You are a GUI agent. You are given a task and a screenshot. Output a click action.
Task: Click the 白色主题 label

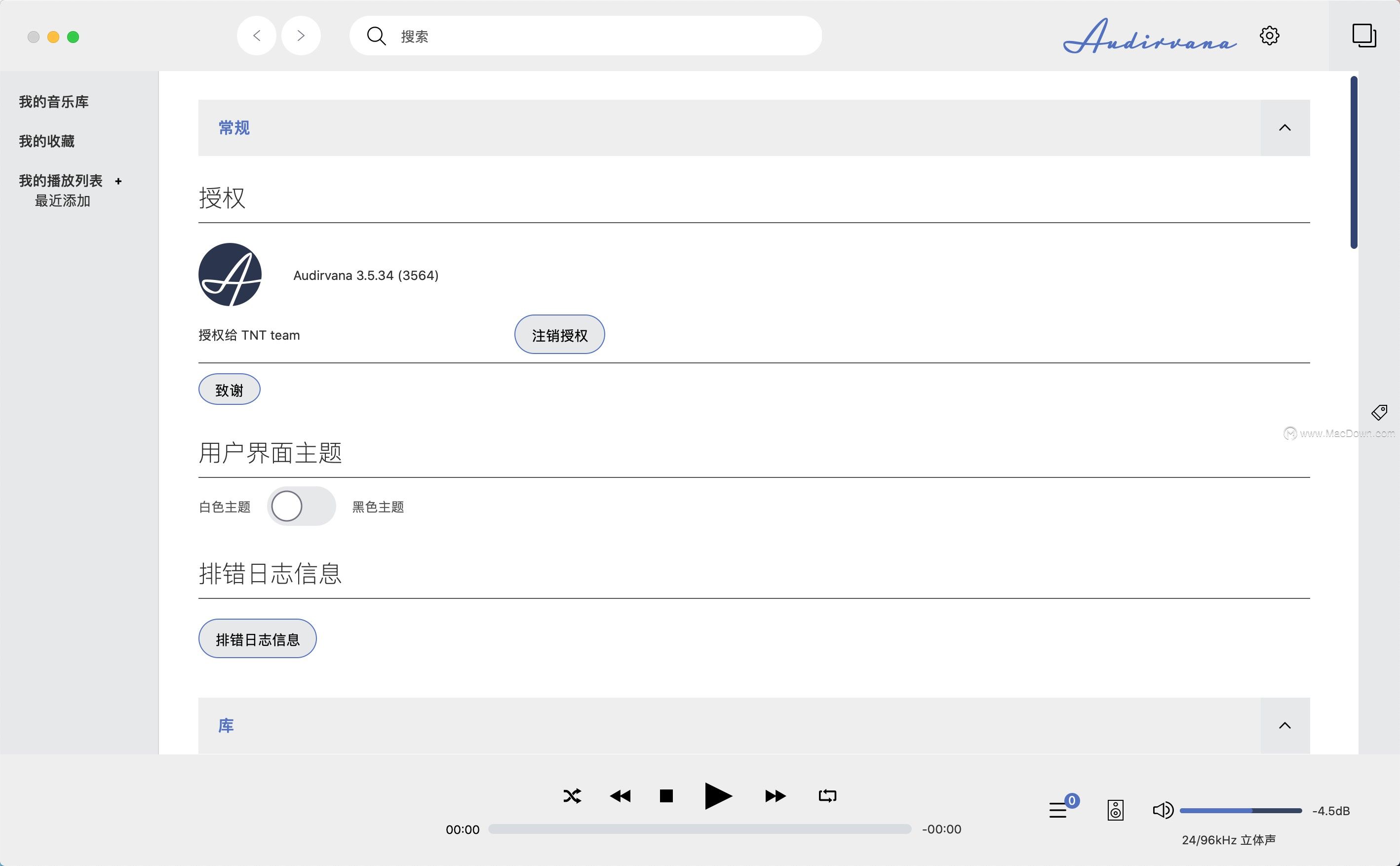225,507
